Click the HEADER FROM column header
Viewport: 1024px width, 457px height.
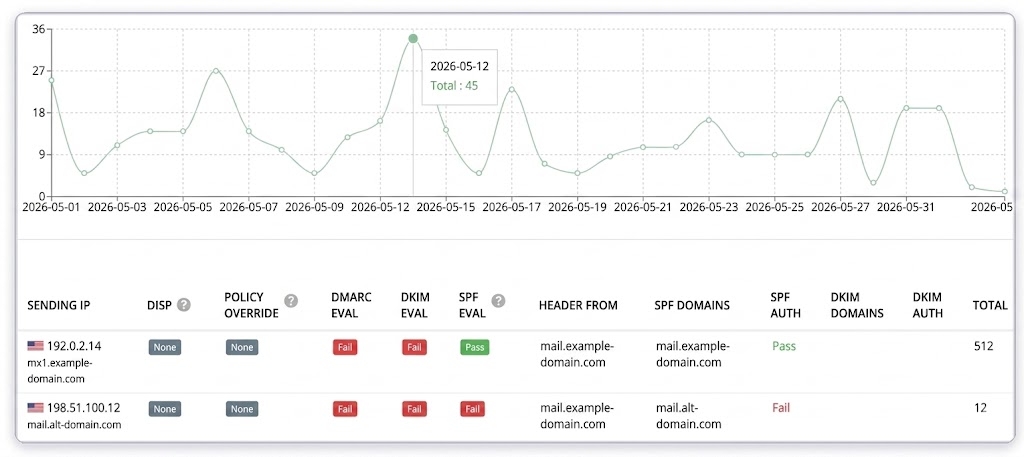(578, 305)
